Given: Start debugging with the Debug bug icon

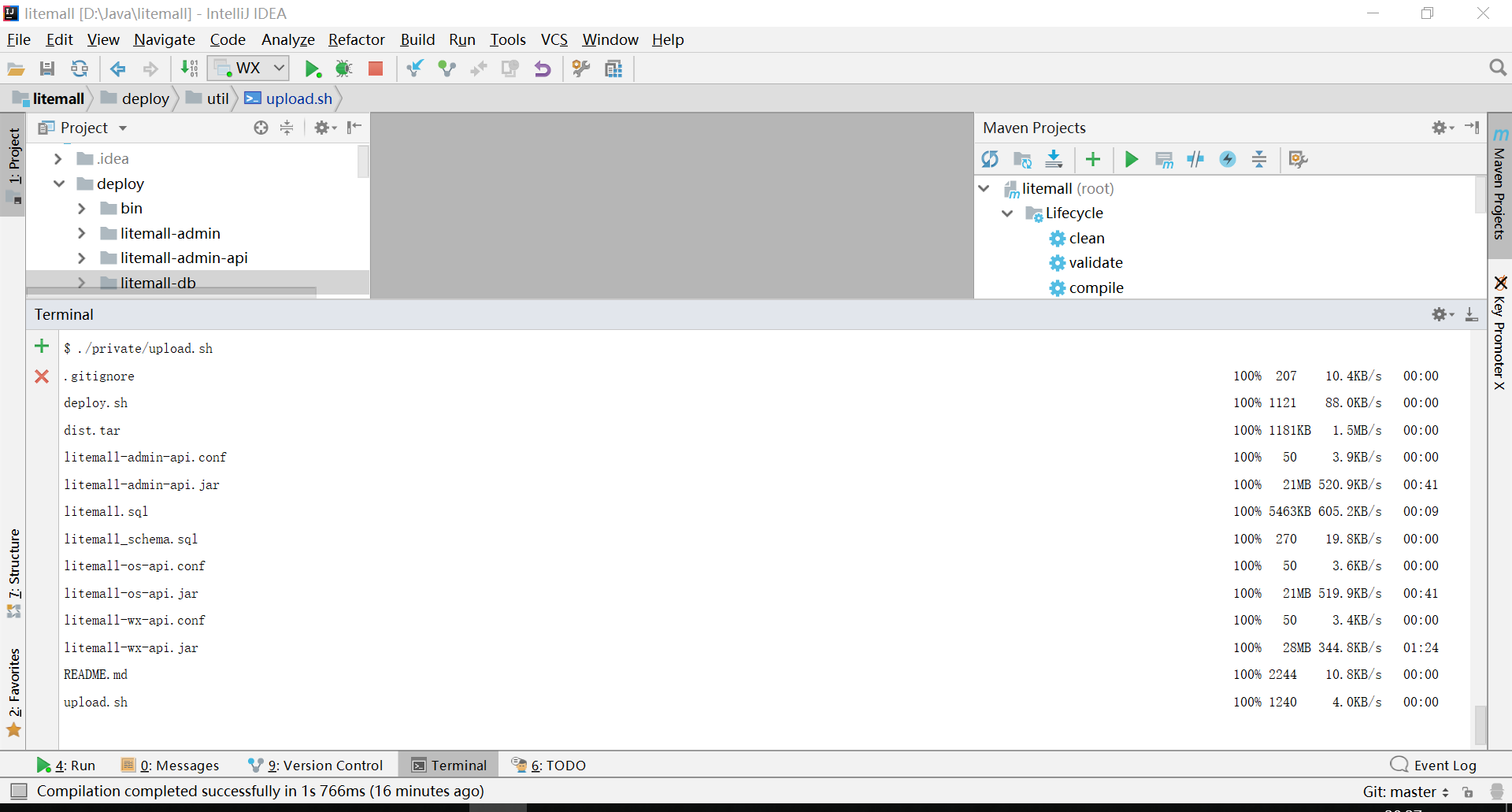Looking at the screenshot, I should pos(343,69).
